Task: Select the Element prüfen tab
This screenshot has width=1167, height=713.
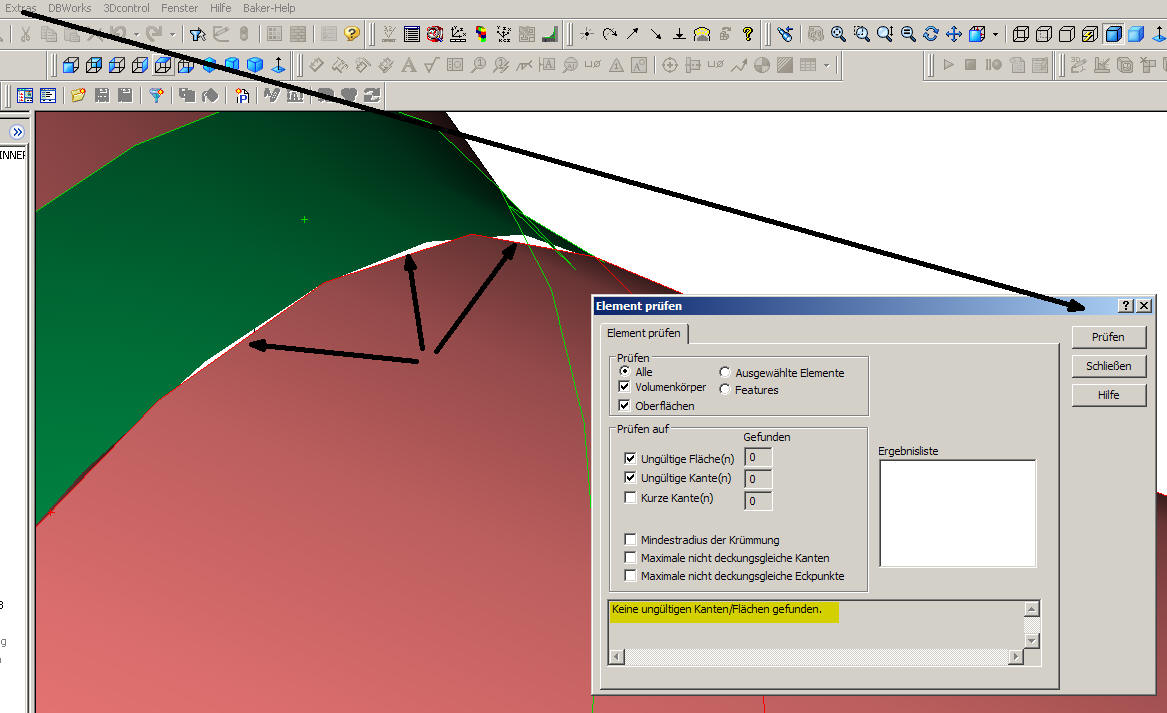Action: [x=644, y=333]
